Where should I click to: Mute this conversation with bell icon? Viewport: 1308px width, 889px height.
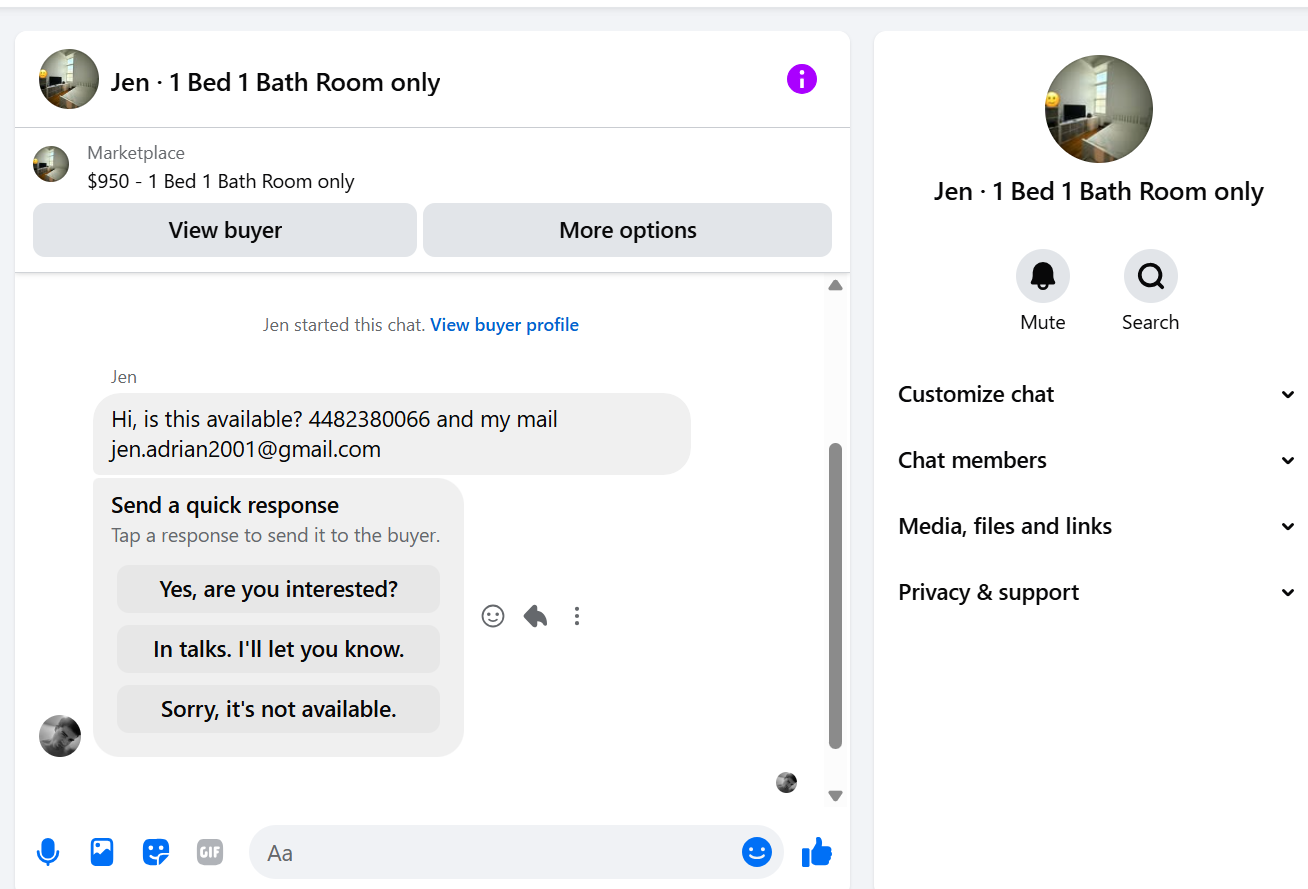coord(1043,276)
